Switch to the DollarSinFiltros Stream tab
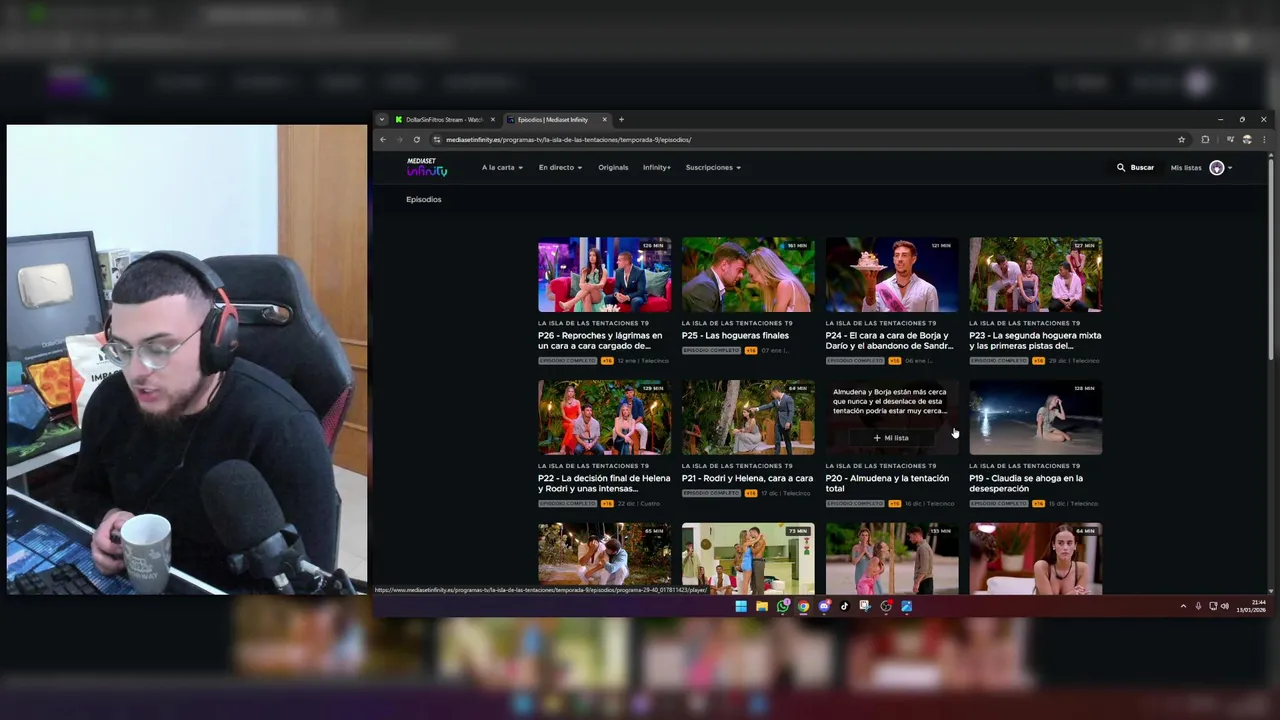Screen dimensions: 1280x720 coord(445,120)
